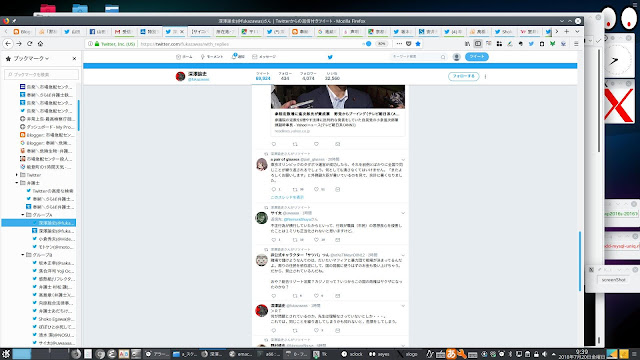
Task: Open the page actions three-dots menu
Action: (x=399, y=44)
